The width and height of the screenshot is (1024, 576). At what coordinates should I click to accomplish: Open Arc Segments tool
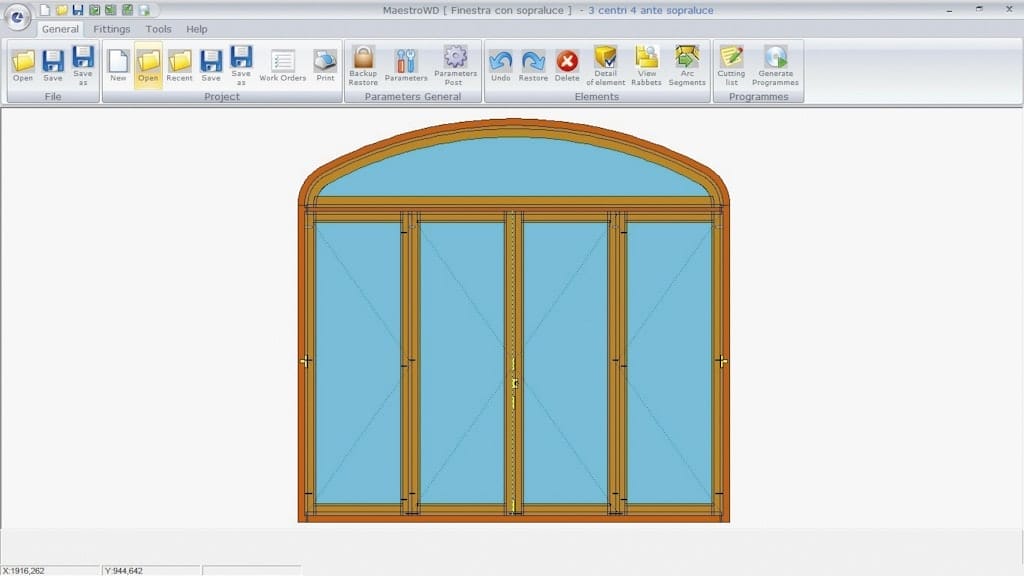tap(687, 65)
